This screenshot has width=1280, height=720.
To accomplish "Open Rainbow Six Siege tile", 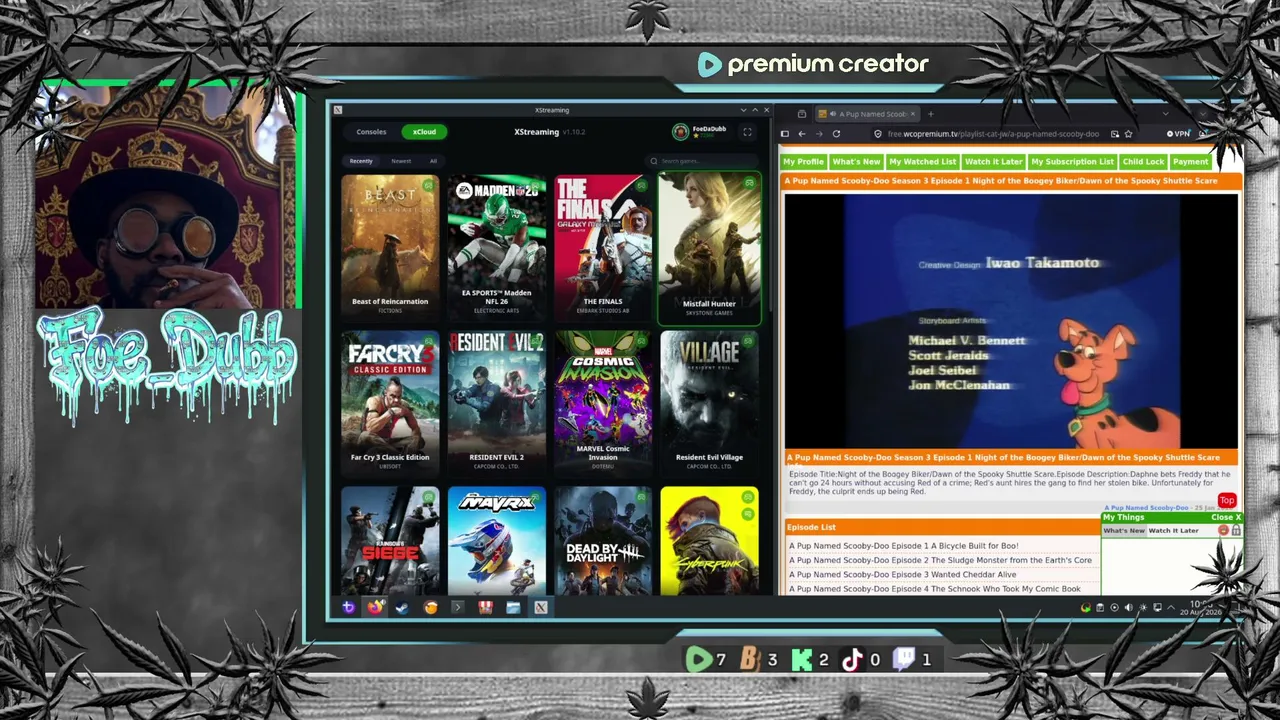I will (x=390, y=541).
